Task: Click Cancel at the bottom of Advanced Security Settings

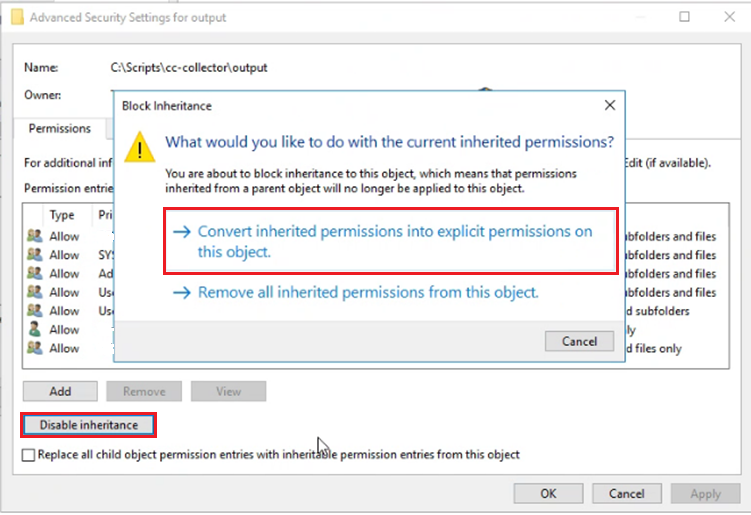Action: click(x=626, y=493)
